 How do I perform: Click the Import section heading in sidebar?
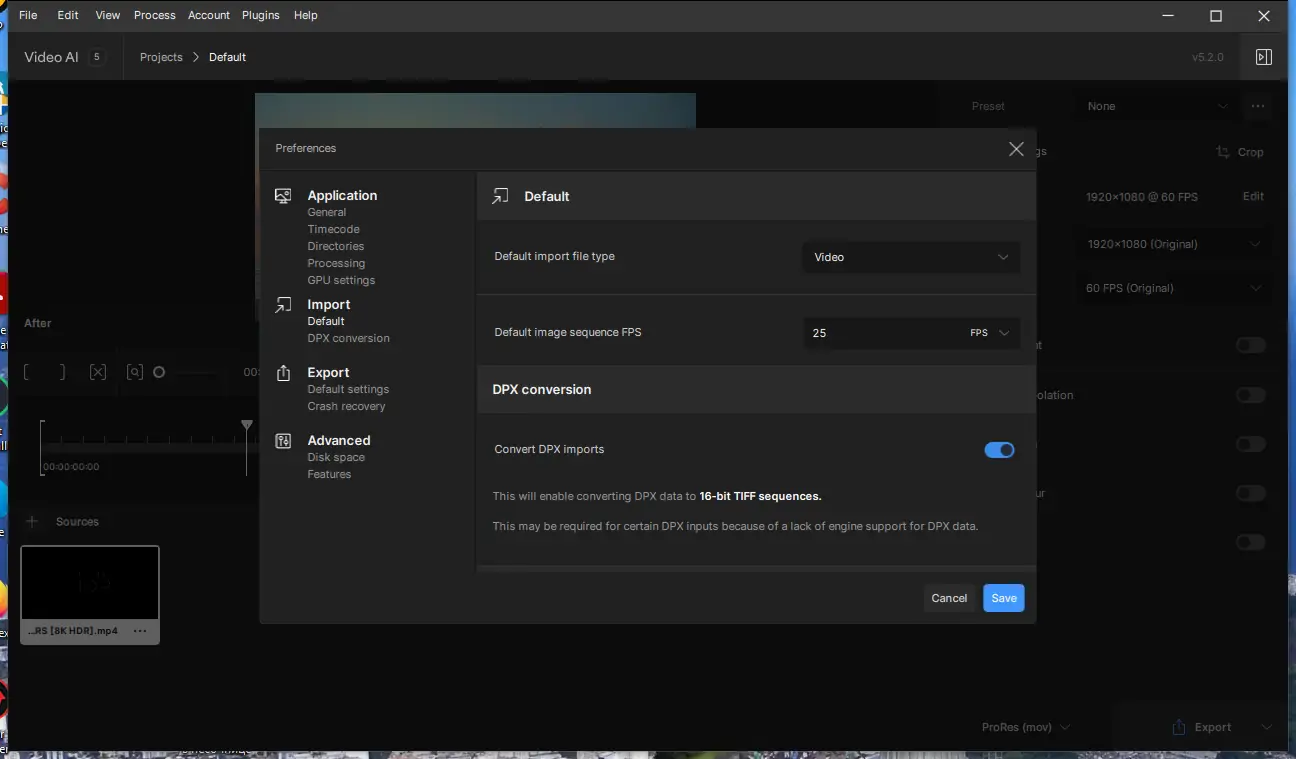[x=329, y=305]
